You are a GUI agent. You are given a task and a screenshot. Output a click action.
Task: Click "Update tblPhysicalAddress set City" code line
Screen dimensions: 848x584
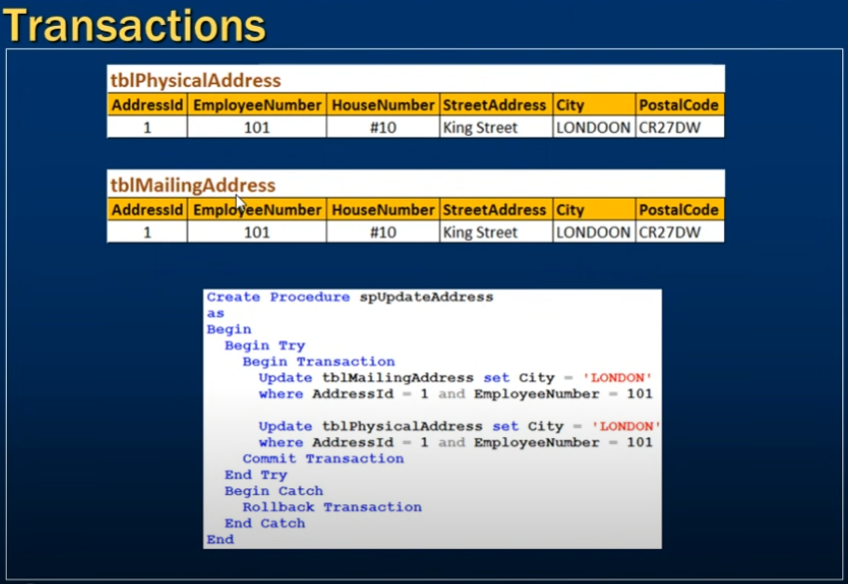click(460, 426)
